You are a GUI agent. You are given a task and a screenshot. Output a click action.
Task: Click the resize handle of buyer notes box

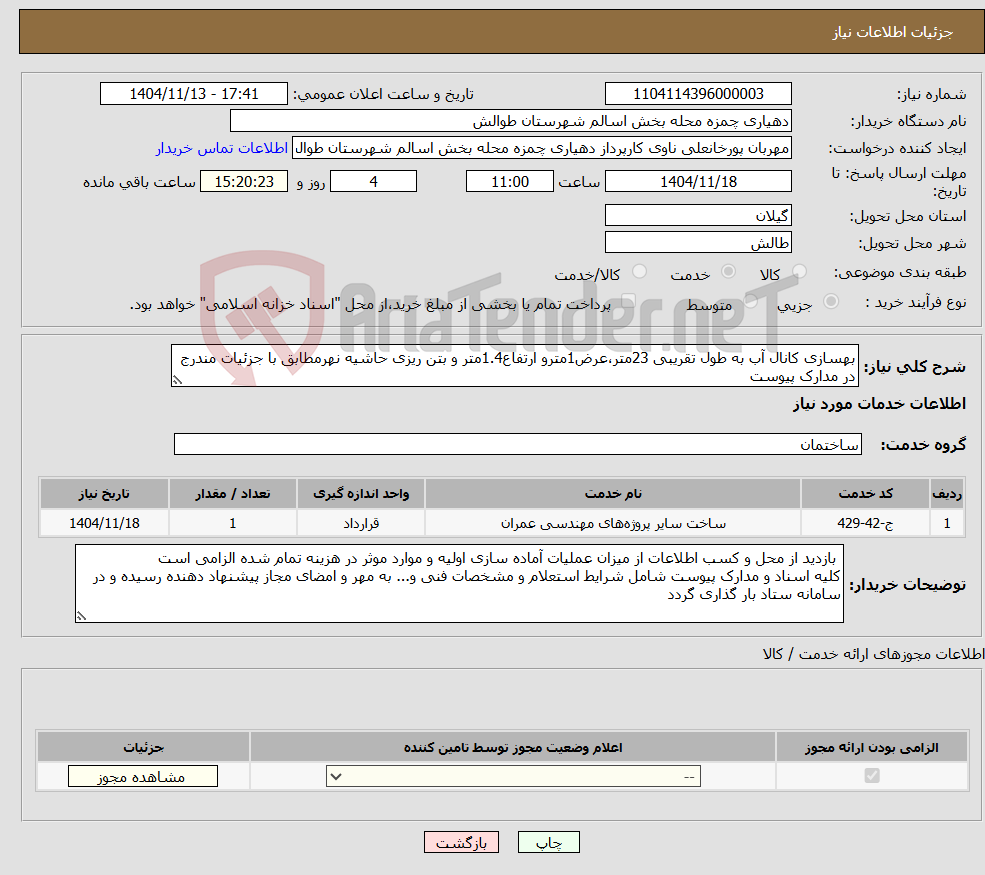(x=81, y=616)
